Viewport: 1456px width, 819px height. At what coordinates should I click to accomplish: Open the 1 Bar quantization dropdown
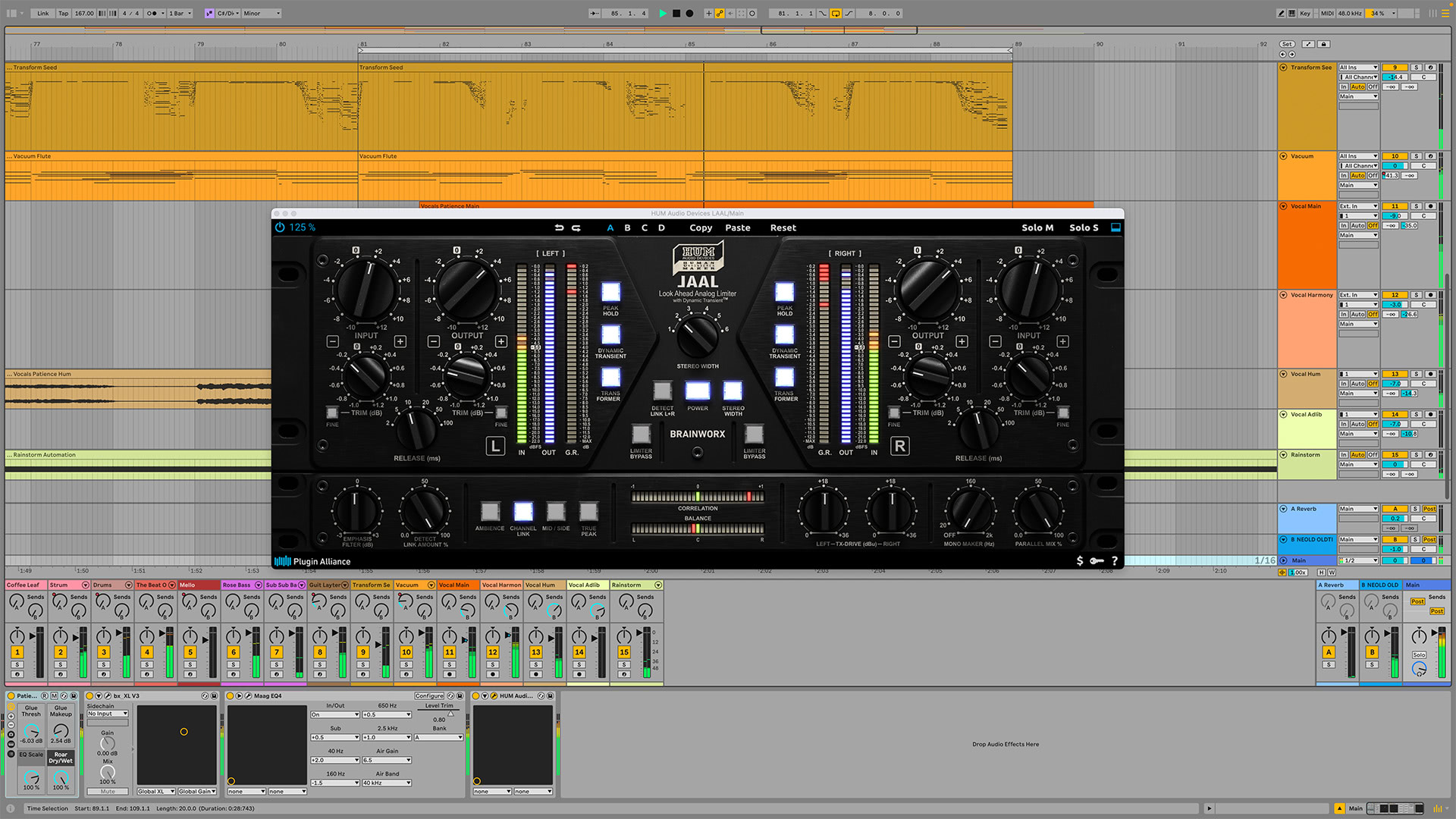pyautogui.click(x=180, y=13)
